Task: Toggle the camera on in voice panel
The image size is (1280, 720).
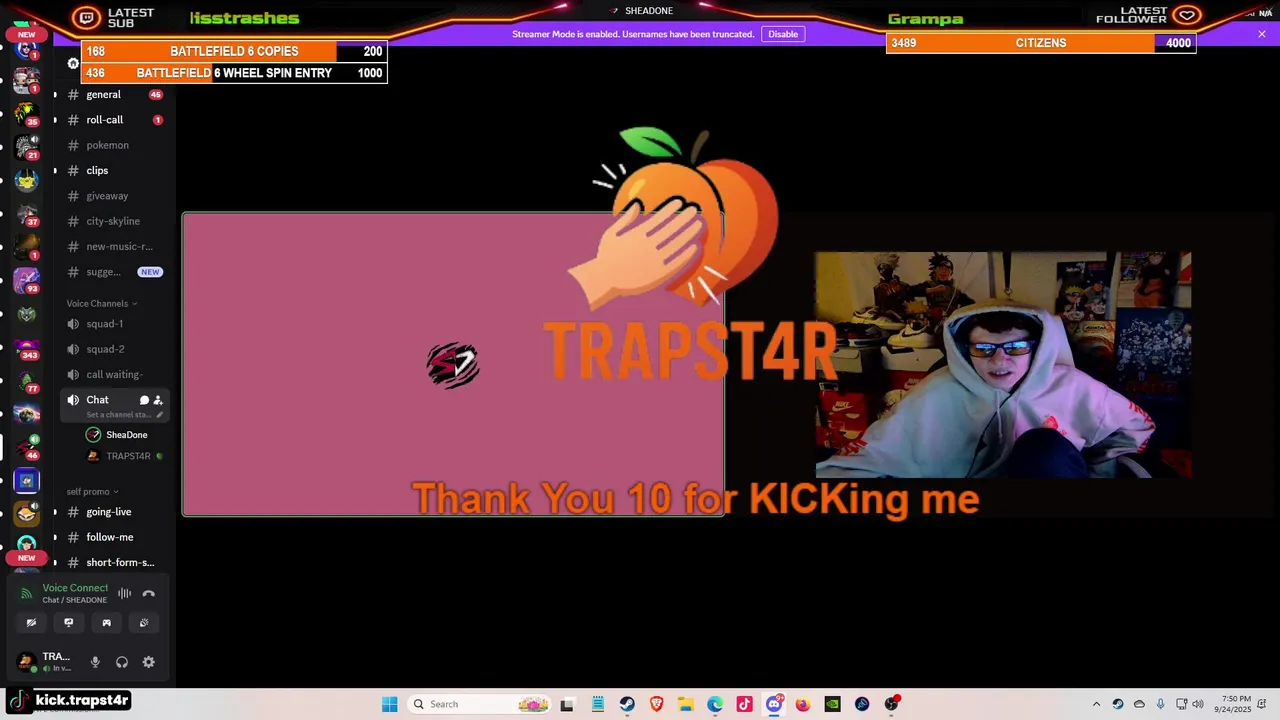Action: 31,622
